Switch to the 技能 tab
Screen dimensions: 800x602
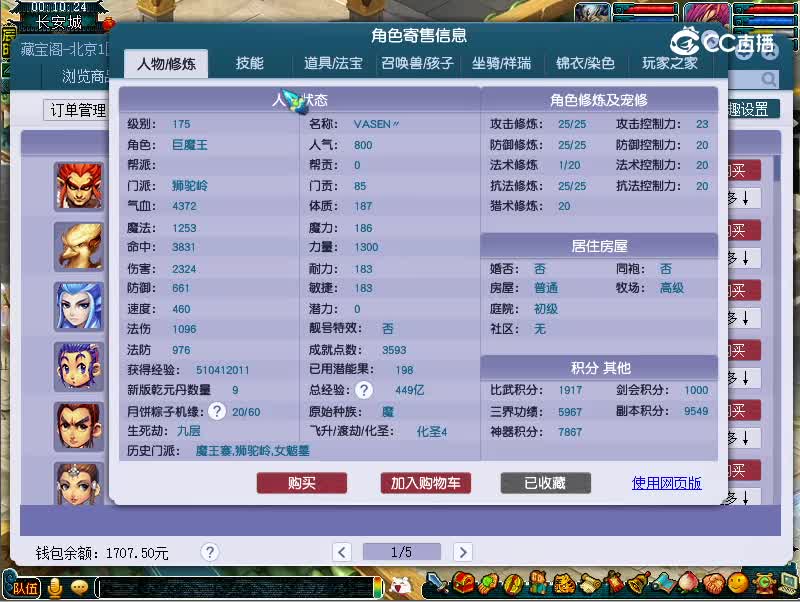coord(250,62)
